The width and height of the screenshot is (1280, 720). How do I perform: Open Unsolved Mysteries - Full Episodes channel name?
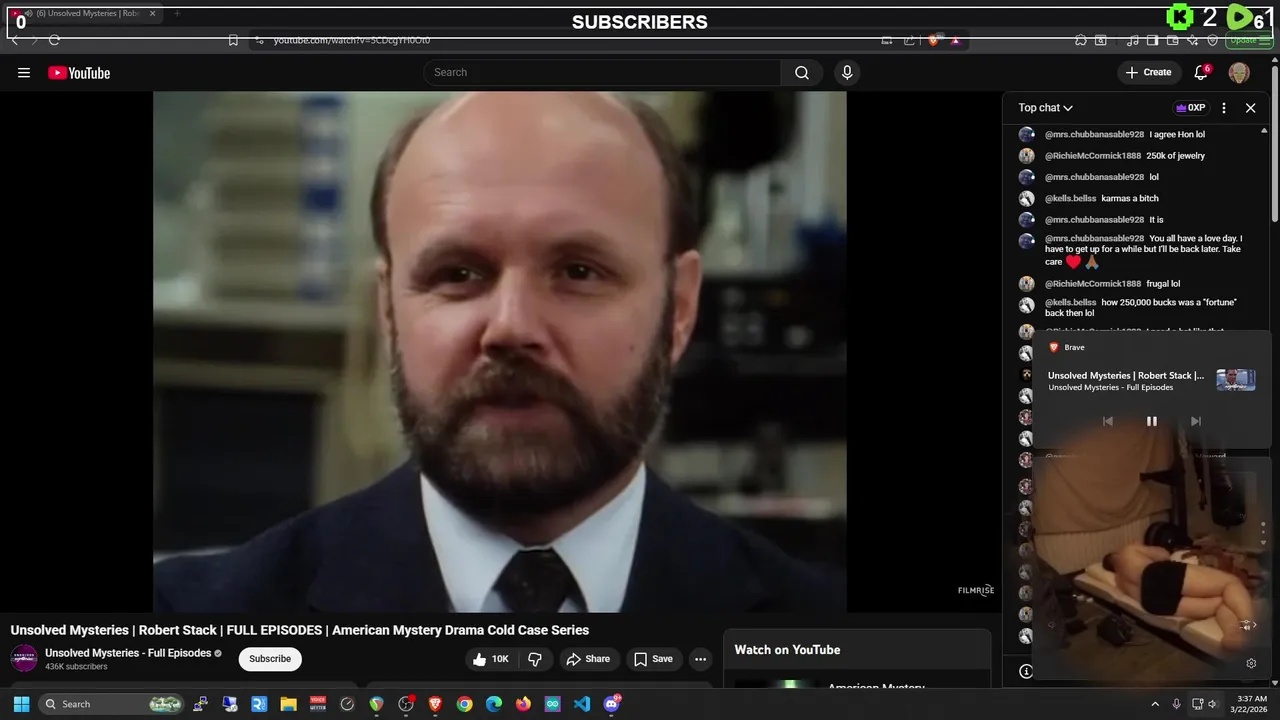click(x=128, y=653)
